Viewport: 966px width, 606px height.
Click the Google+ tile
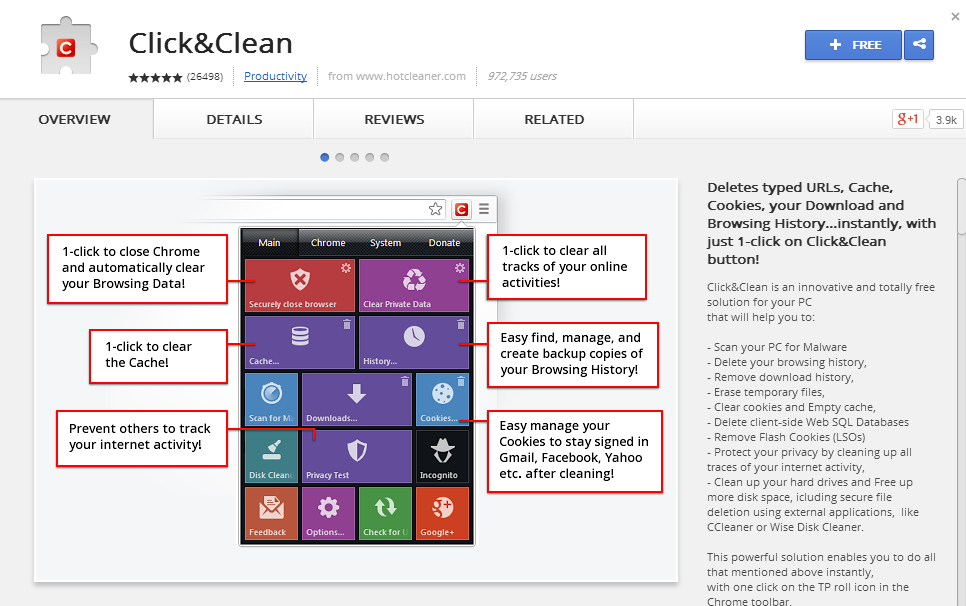click(x=442, y=514)
